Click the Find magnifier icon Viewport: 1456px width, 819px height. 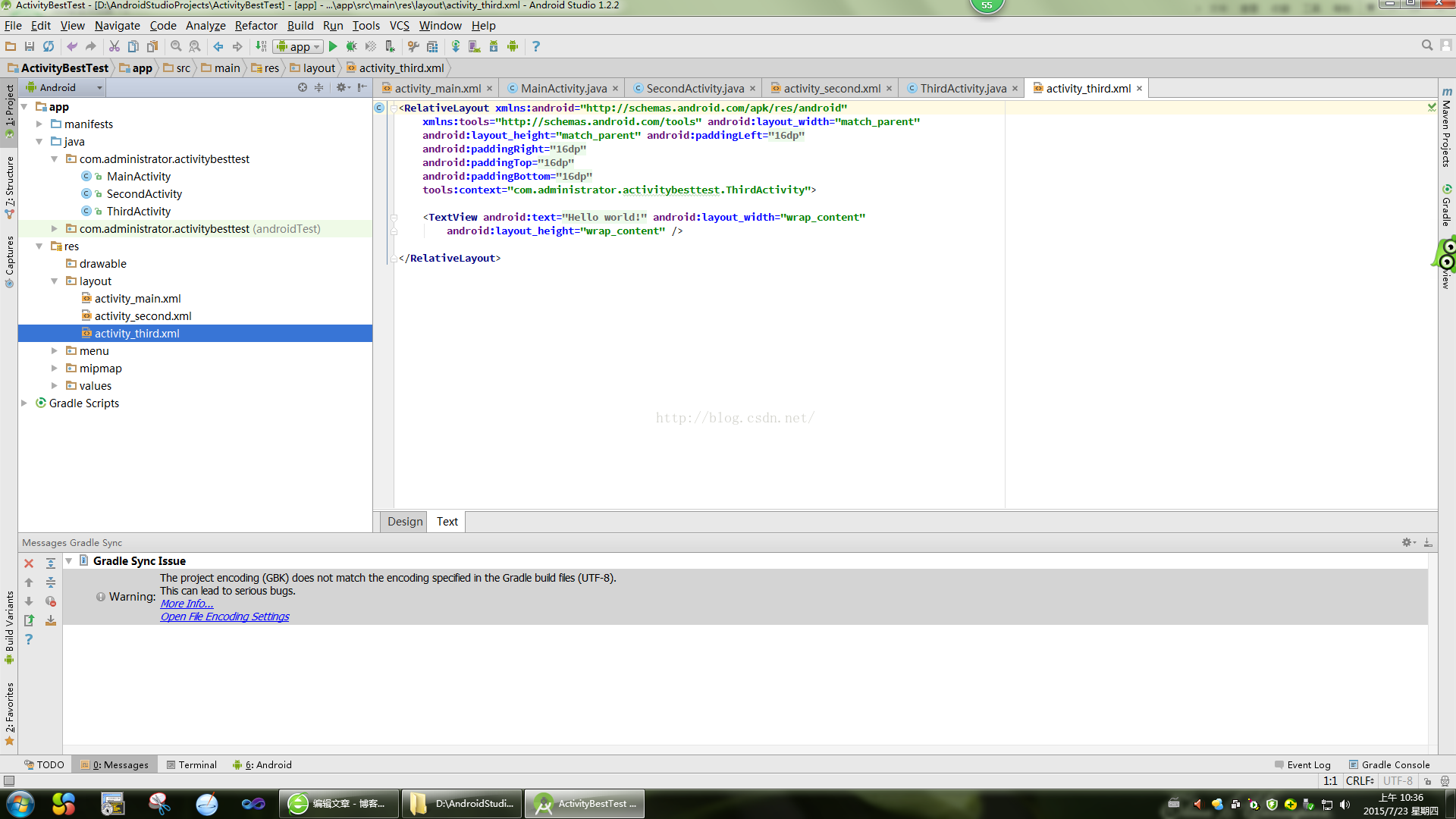tap(176, 46)
